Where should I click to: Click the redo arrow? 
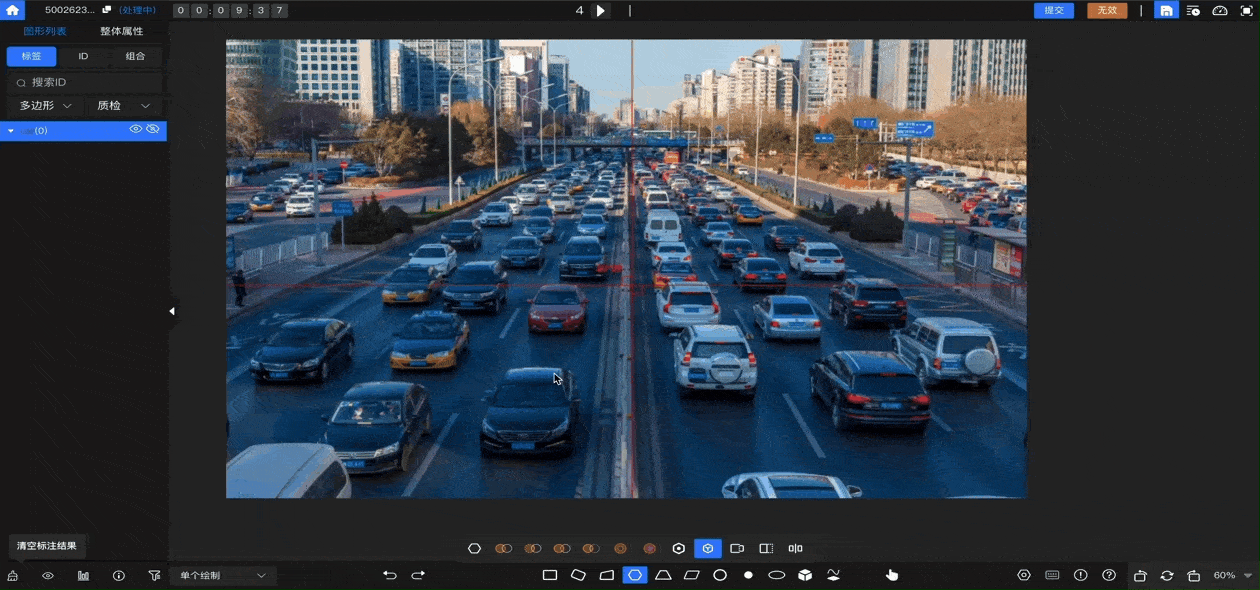click(x=418, y=575)
